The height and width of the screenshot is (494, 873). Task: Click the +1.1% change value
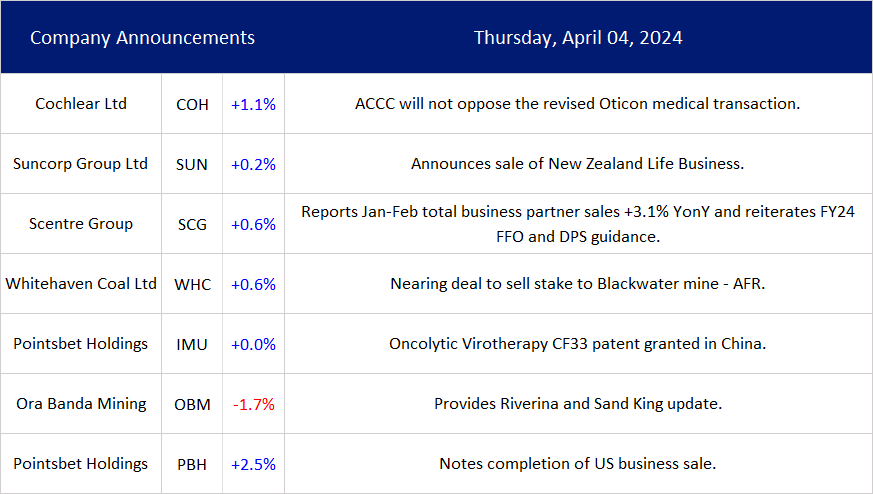pyautogui.click(x=253, y=104)
